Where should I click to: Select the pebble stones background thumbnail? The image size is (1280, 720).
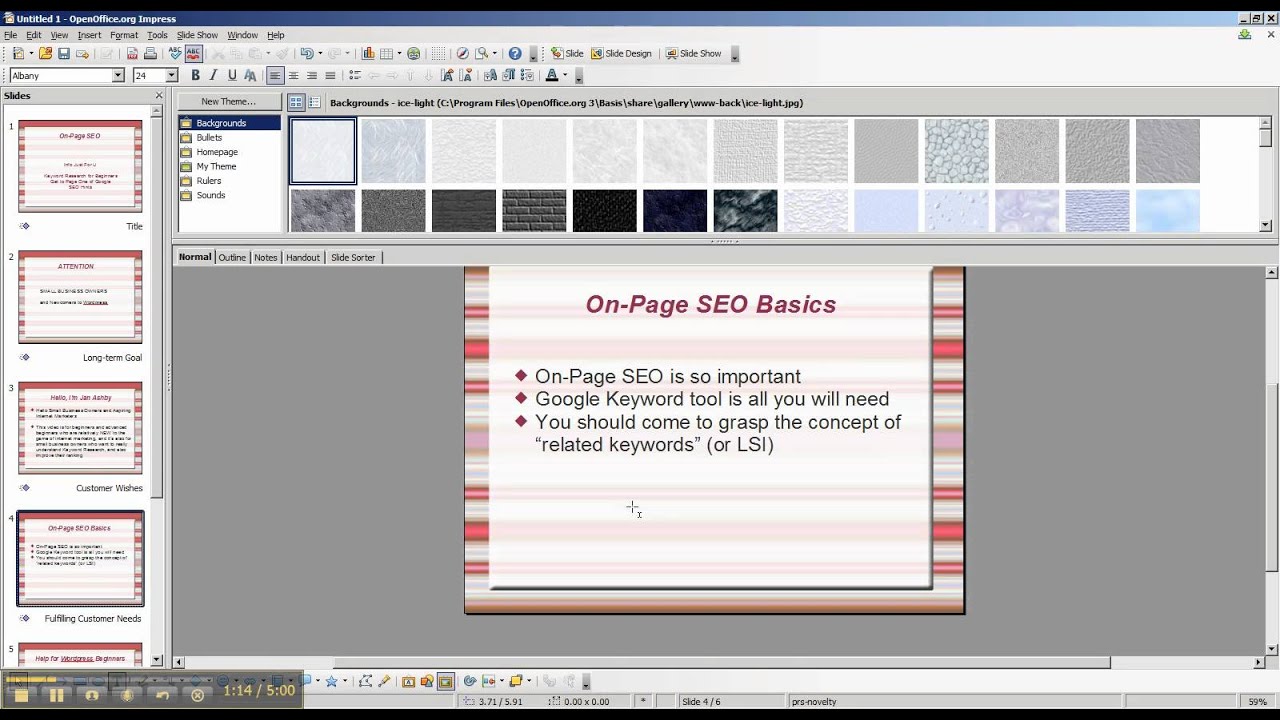click(x=956, y=151)
